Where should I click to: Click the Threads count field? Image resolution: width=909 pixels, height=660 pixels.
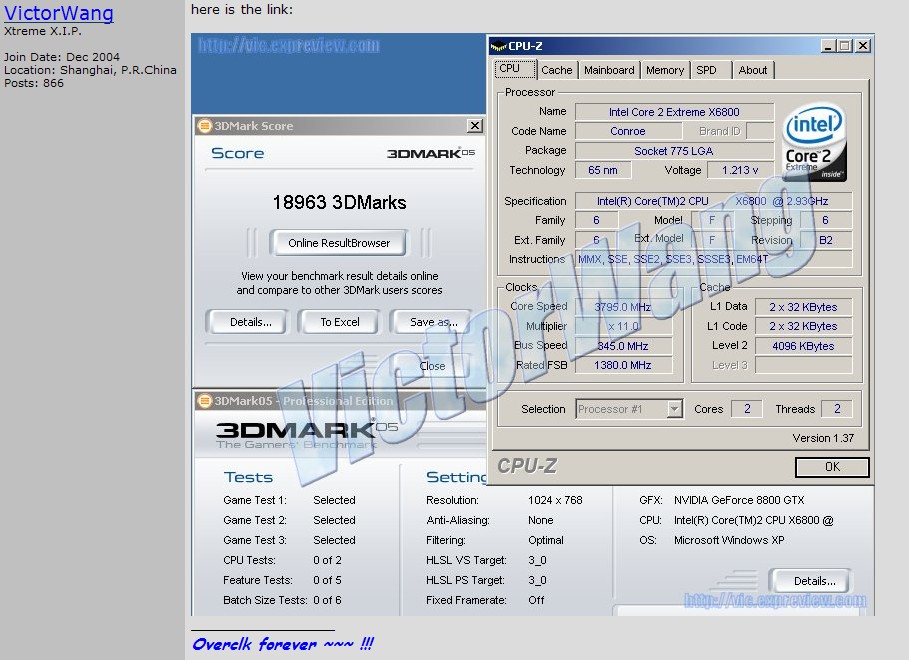[x=837, y=409]
